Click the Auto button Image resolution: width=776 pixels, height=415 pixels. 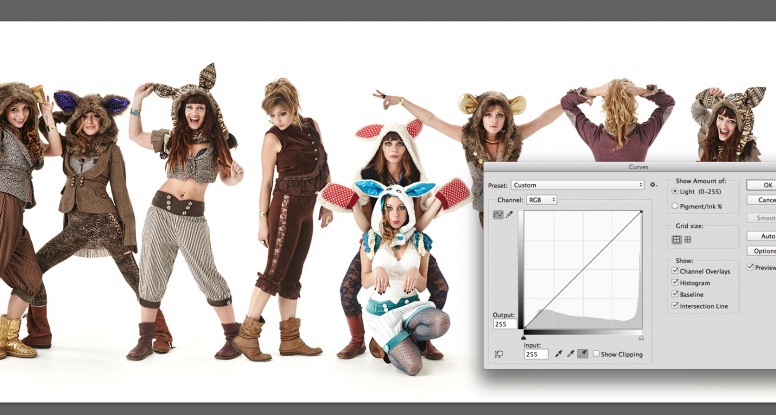coord(762,236)
